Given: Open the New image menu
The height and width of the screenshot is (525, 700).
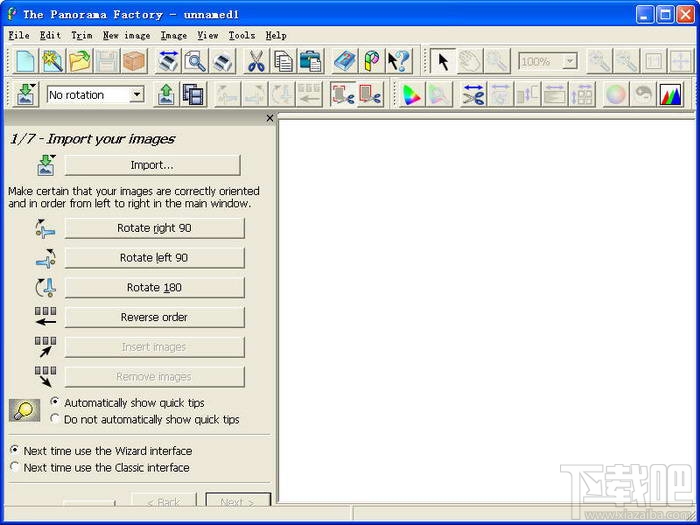Looking at the screenshot, I should click(x=126, y=35).
